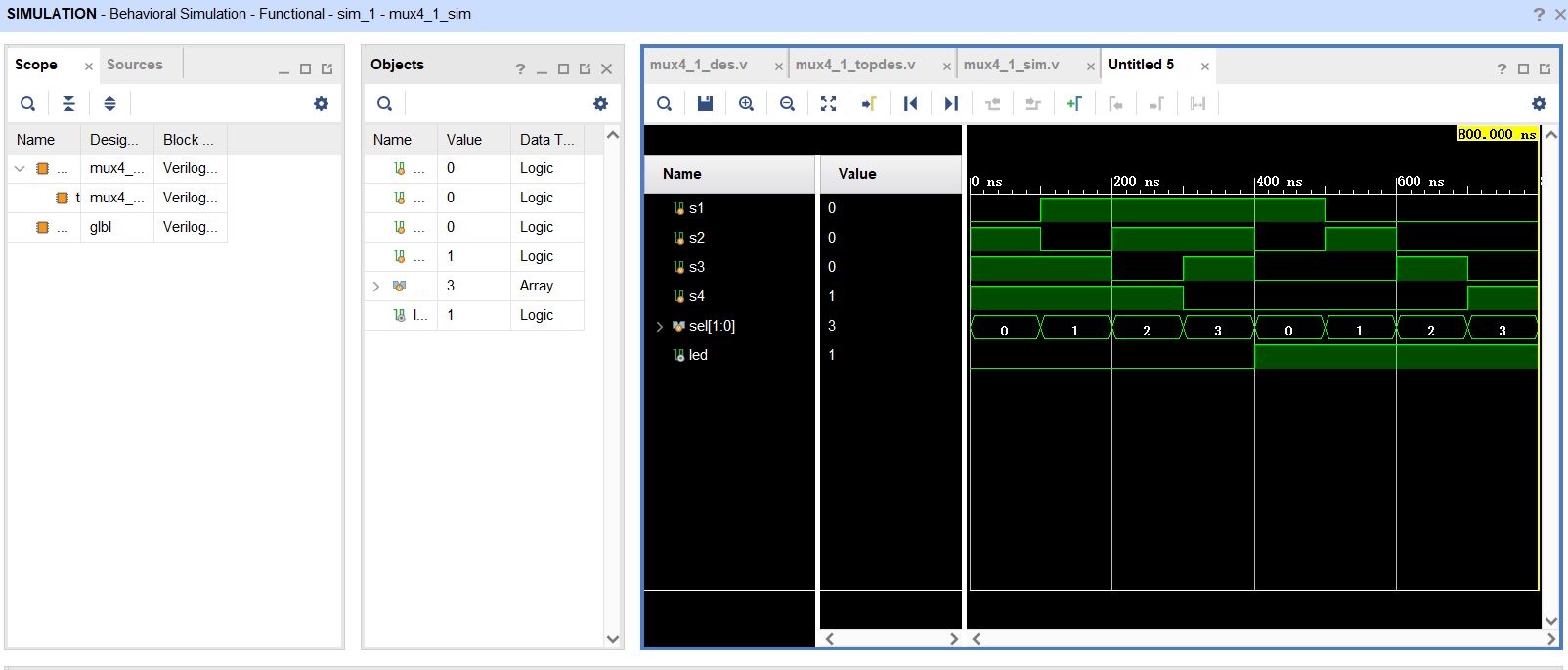The height and width of the screenshot is (670, 1568).
Task: Switch to the Sources tab
Action: (135, 65)
